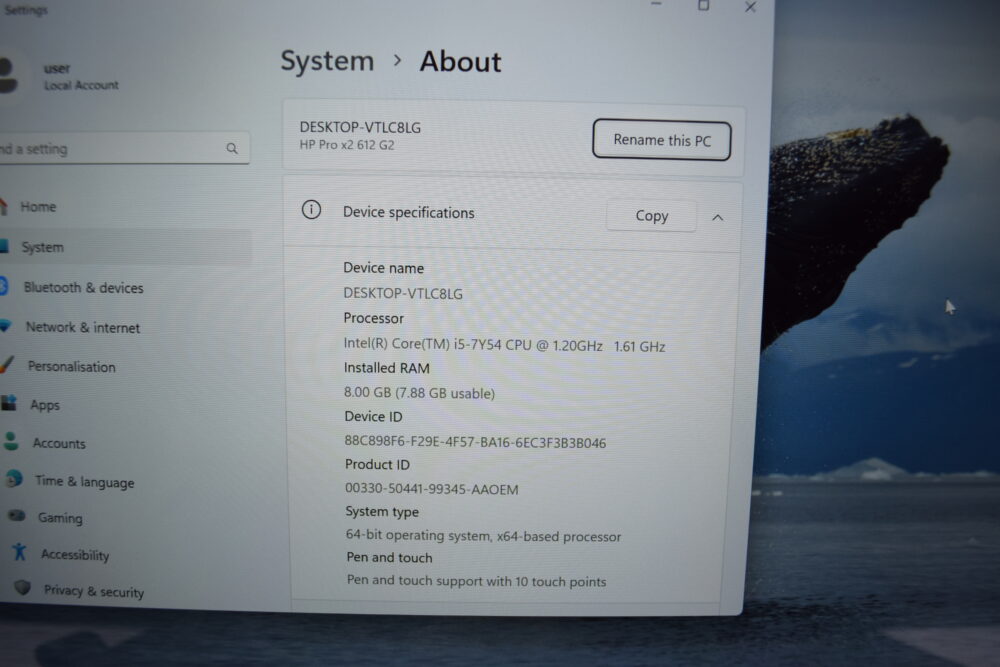Click the System breadcrumb link
The image size is (1000, 667).
[327, 61]
